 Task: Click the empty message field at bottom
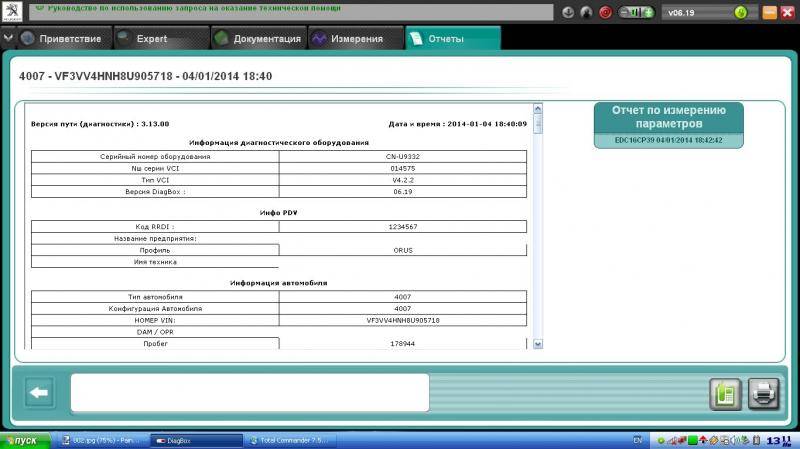pyautogui.click(x=249, y=392)
